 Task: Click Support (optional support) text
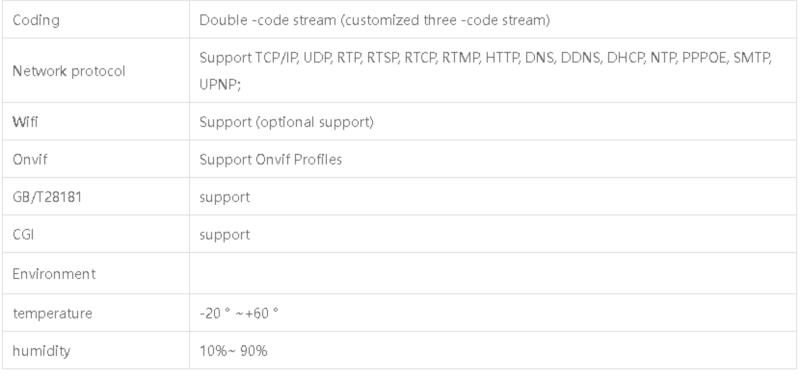(x=286, y=122)
